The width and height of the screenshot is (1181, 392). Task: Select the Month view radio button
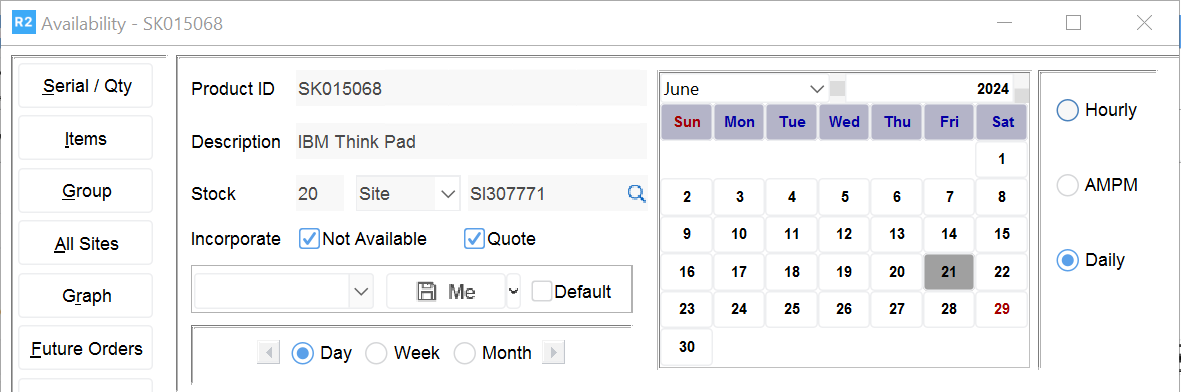pos(465,353)
